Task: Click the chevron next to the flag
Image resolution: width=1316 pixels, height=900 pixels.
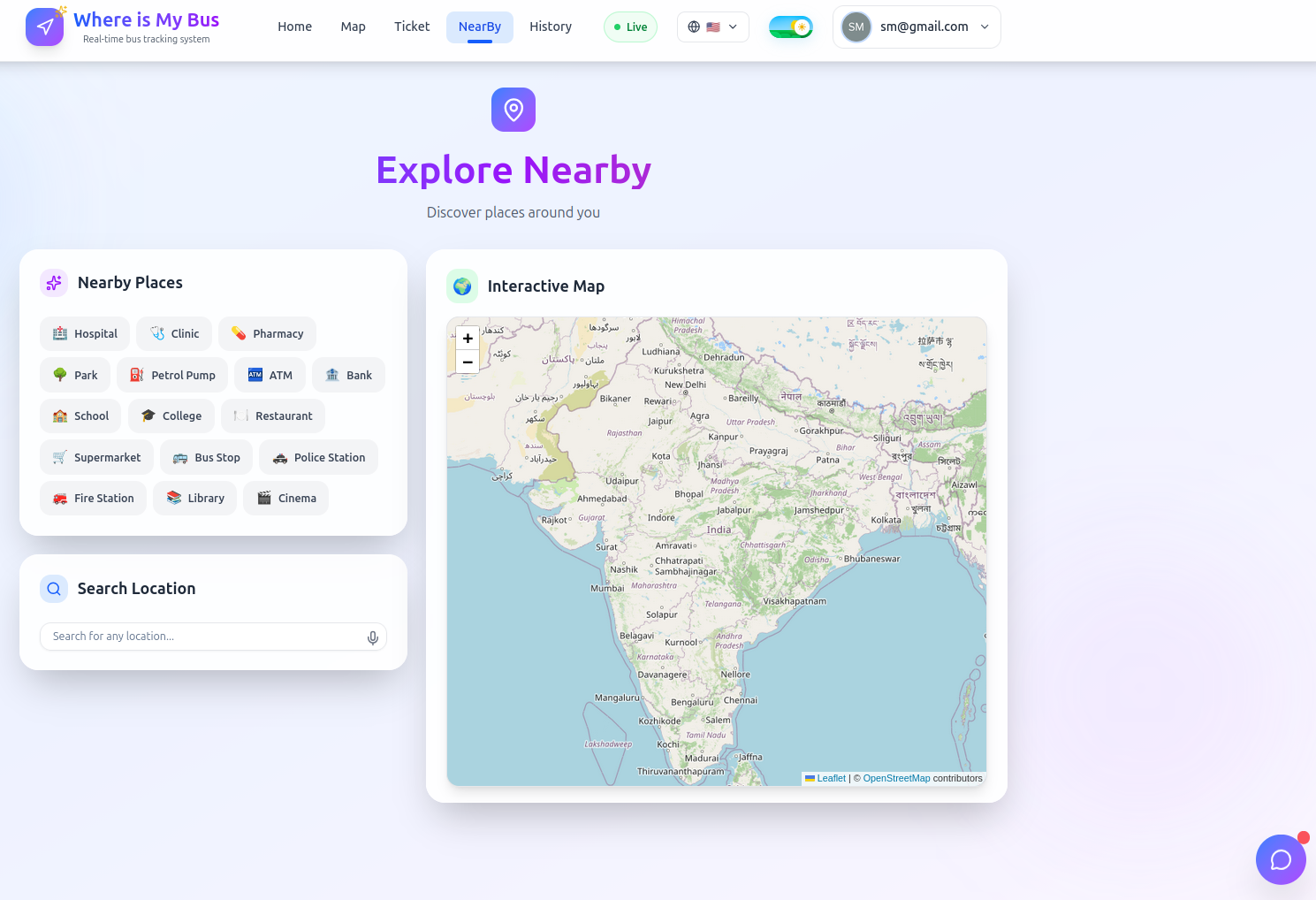Action: point(733,27)
